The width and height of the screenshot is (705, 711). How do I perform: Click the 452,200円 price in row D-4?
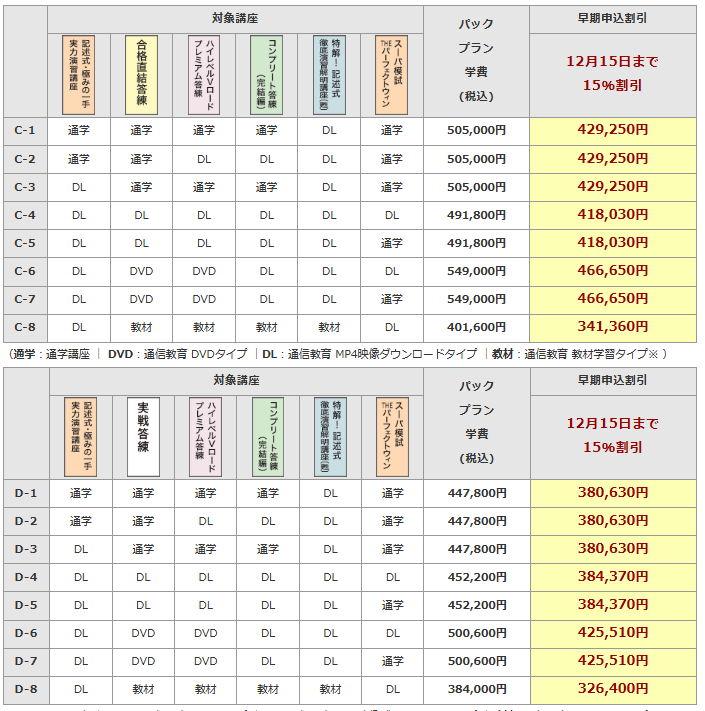(x=477, y=577)
